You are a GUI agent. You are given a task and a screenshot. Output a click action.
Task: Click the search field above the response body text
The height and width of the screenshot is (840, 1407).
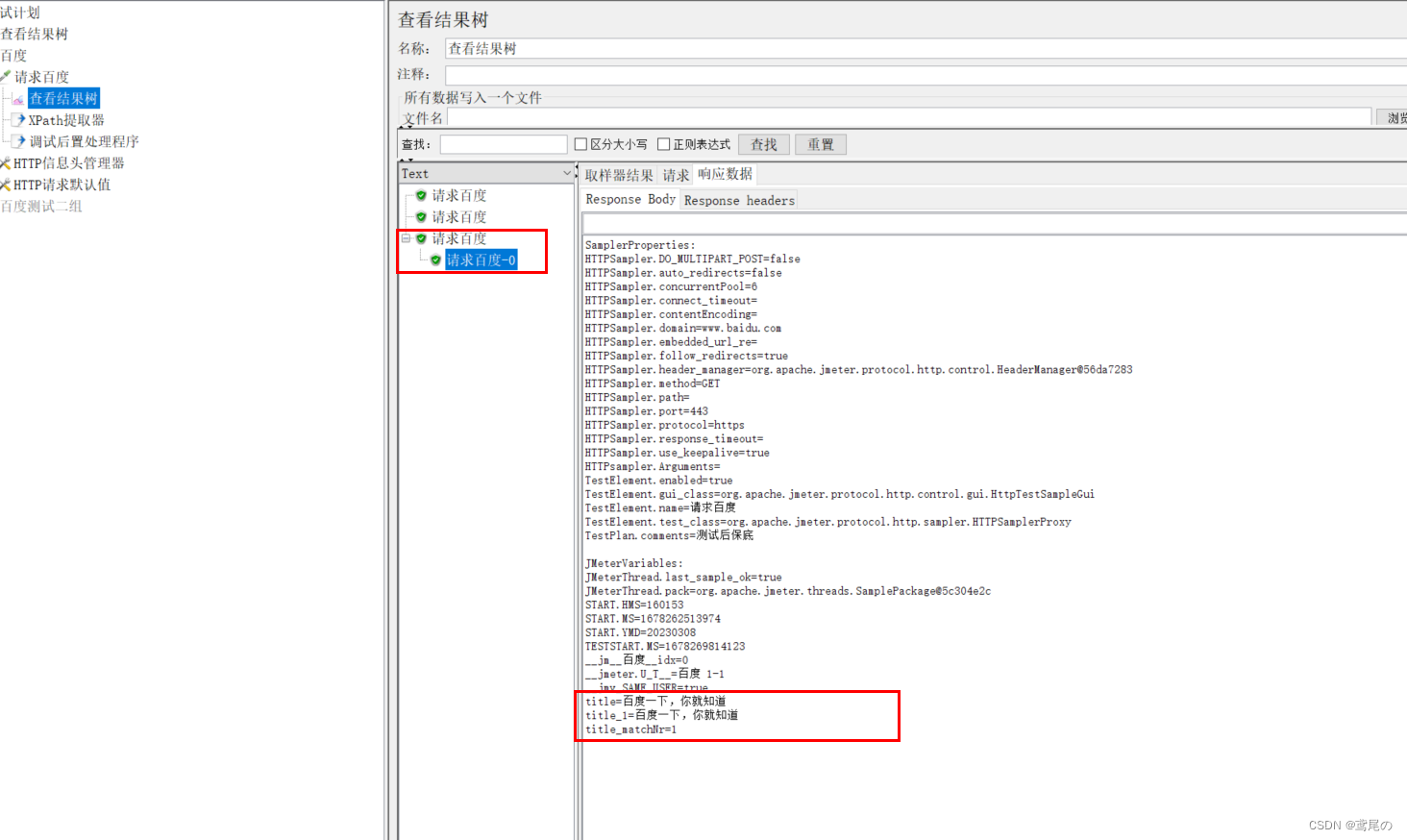point(995,224)
